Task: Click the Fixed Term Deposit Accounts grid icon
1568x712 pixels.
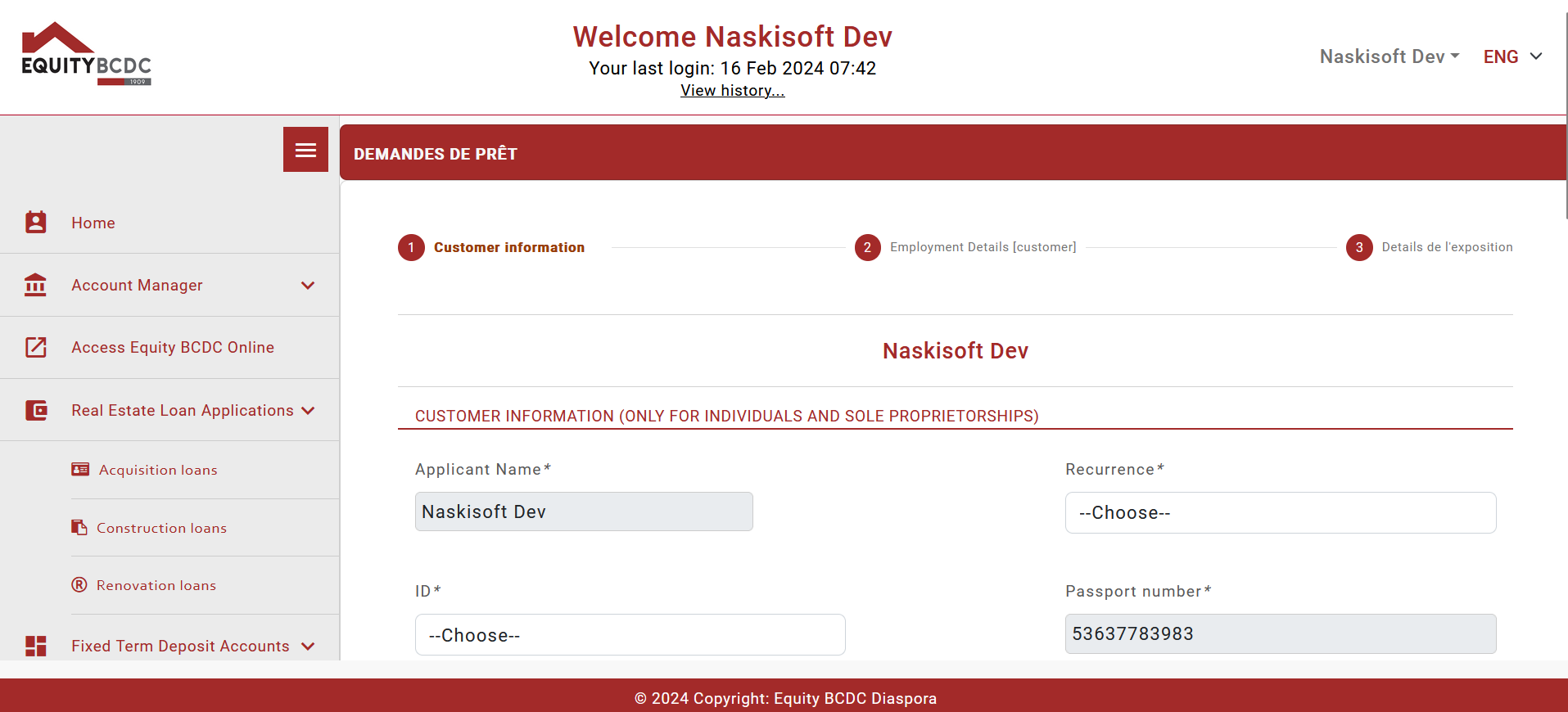Action: pyautogui.click(x=36, y=646)
